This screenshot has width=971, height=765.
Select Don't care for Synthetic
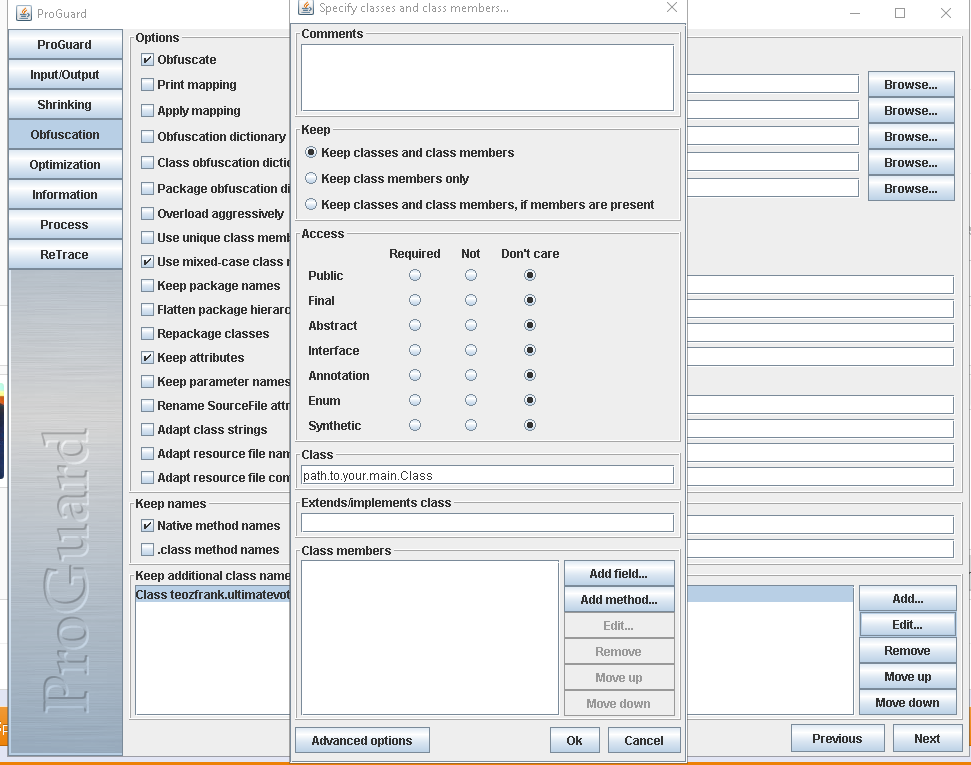click(529, 426)
